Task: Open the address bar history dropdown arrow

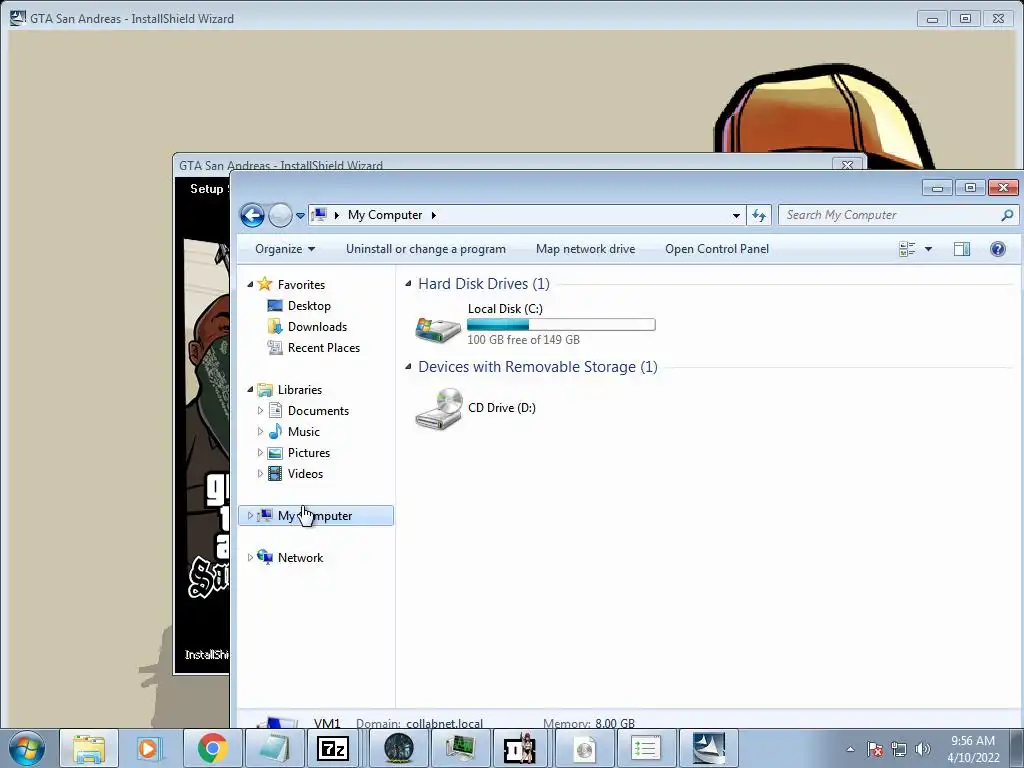Action: point(736,215)
